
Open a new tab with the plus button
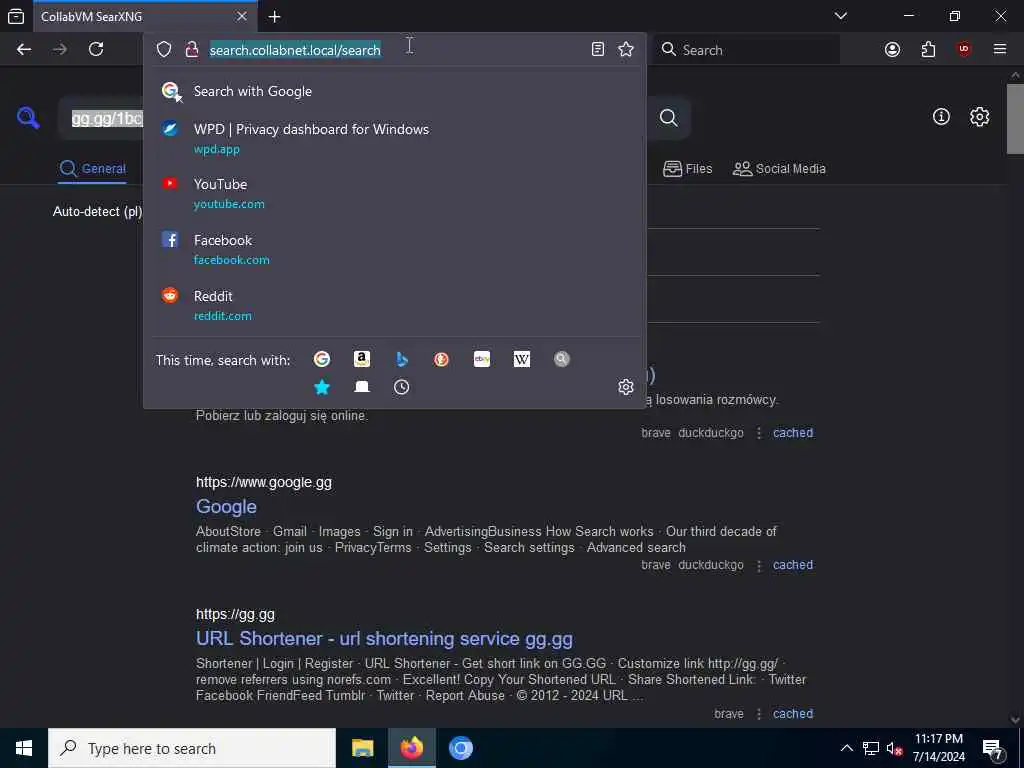tap(275, 17)
